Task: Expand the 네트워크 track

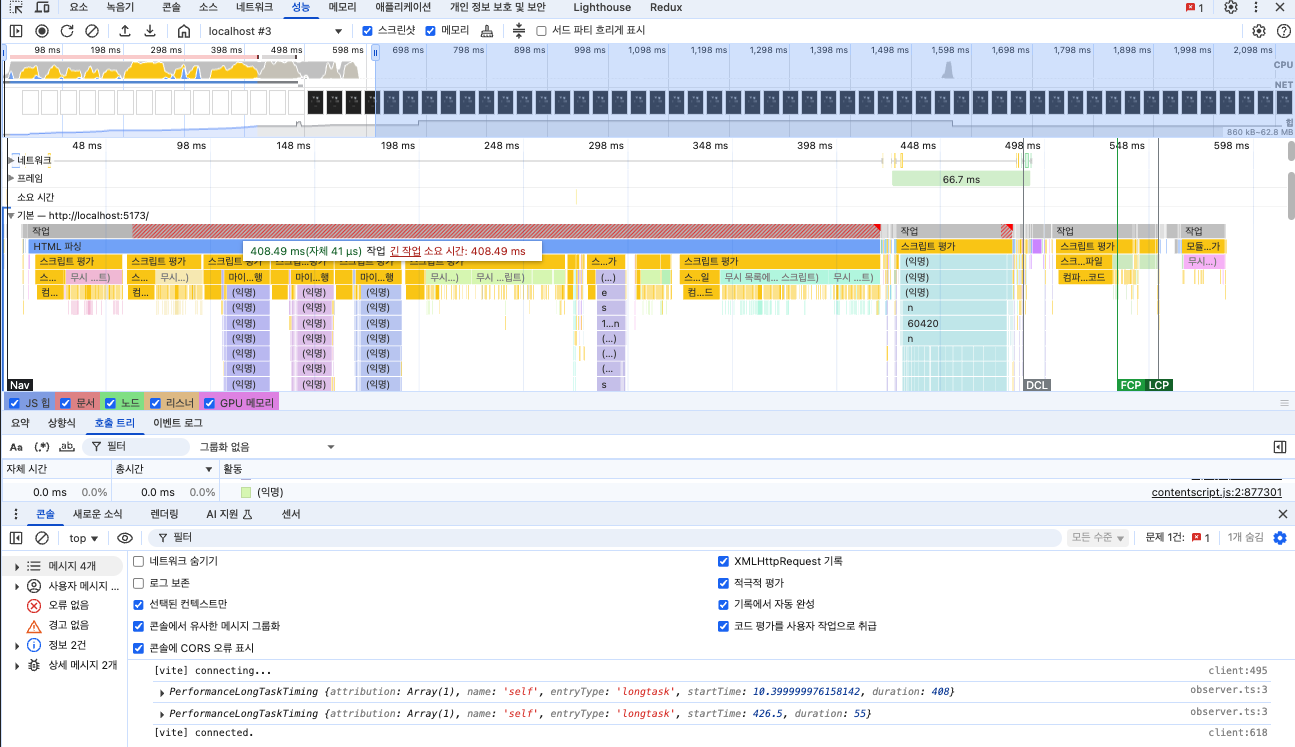Action: click(11, 160)
